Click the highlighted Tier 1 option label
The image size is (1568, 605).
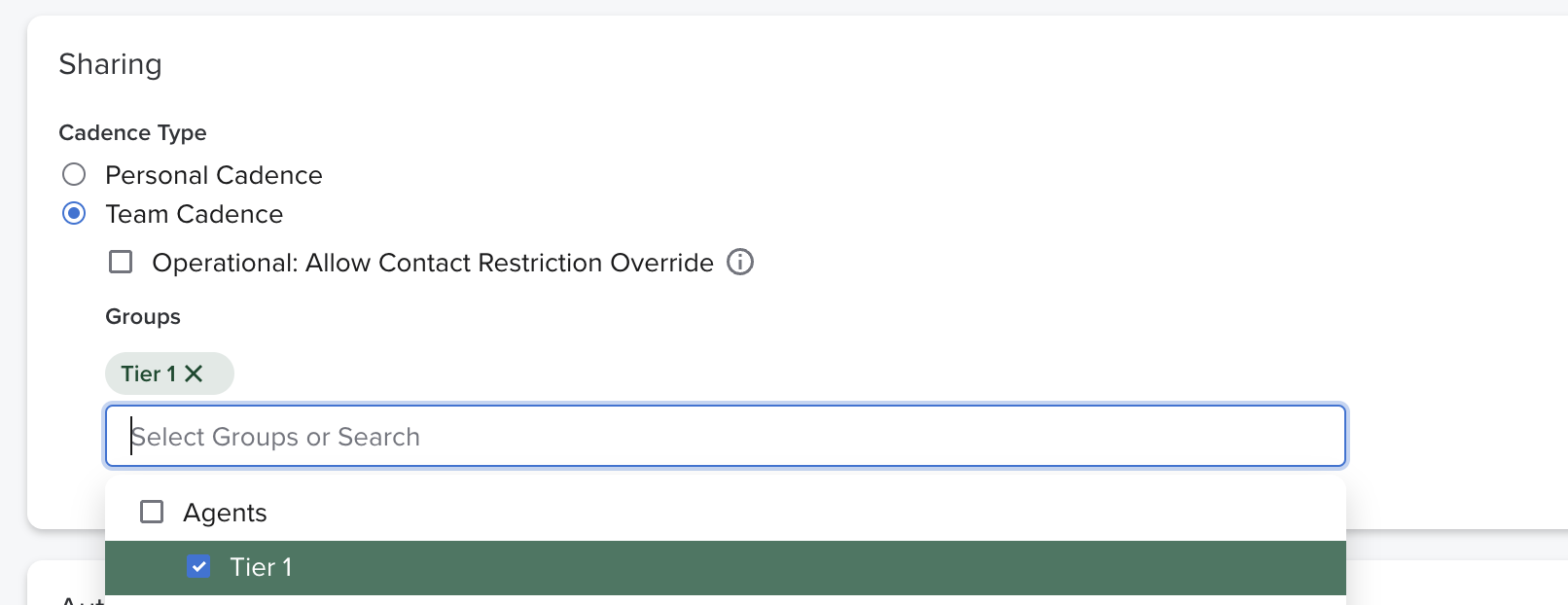[x=261, y=567]
